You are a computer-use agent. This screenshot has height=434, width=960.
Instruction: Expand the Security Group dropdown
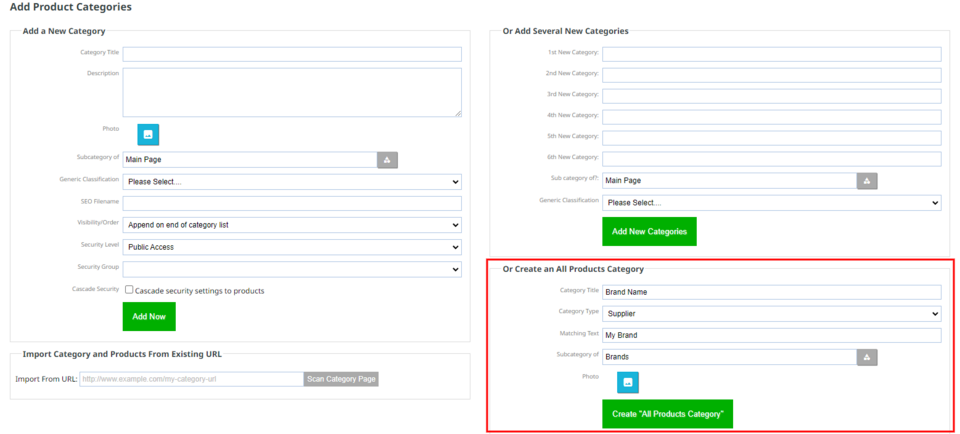tap(292, 269)
